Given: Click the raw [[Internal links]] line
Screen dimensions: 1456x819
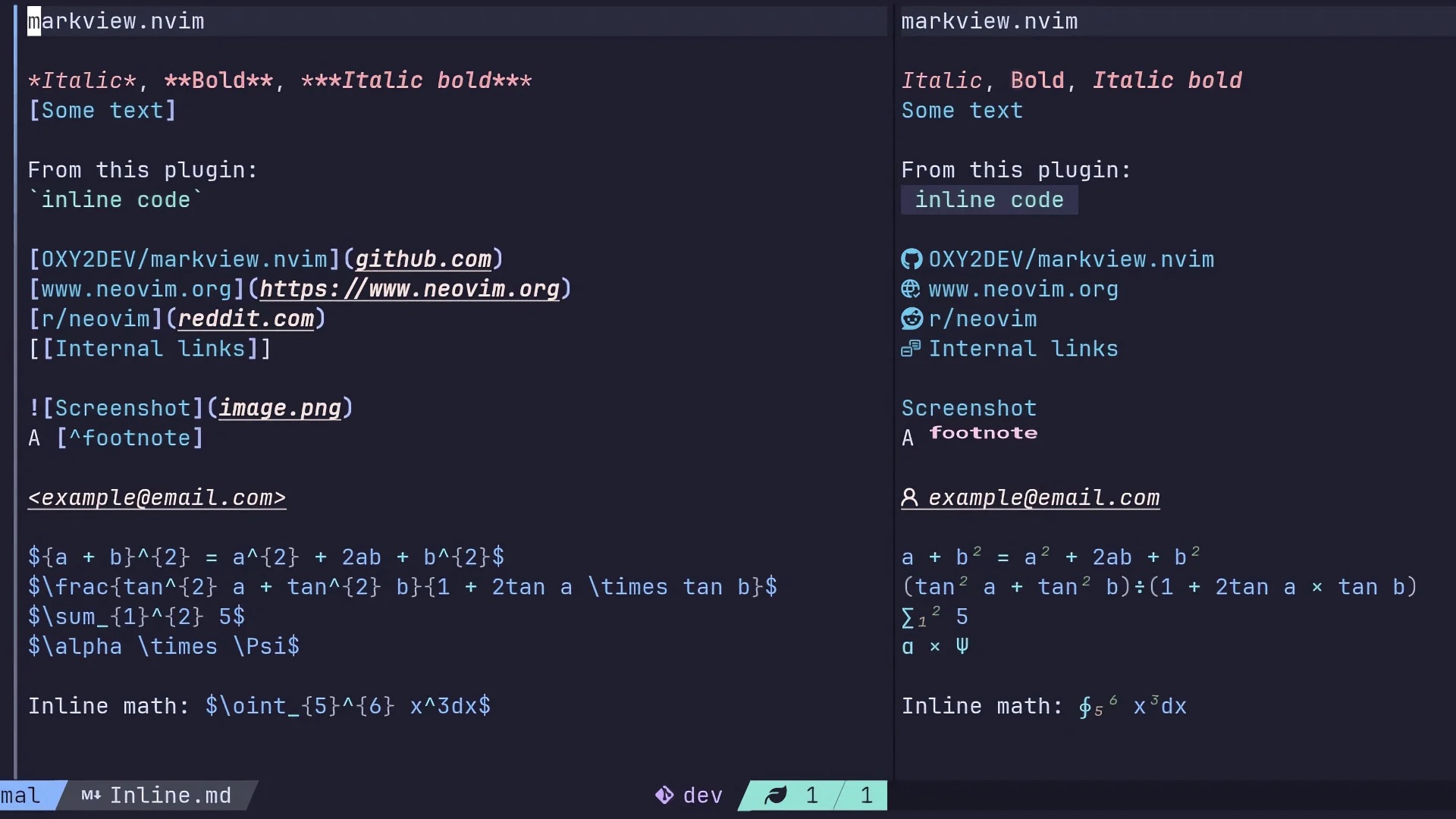Looking at the screenshot, I should tap(149, 349).
